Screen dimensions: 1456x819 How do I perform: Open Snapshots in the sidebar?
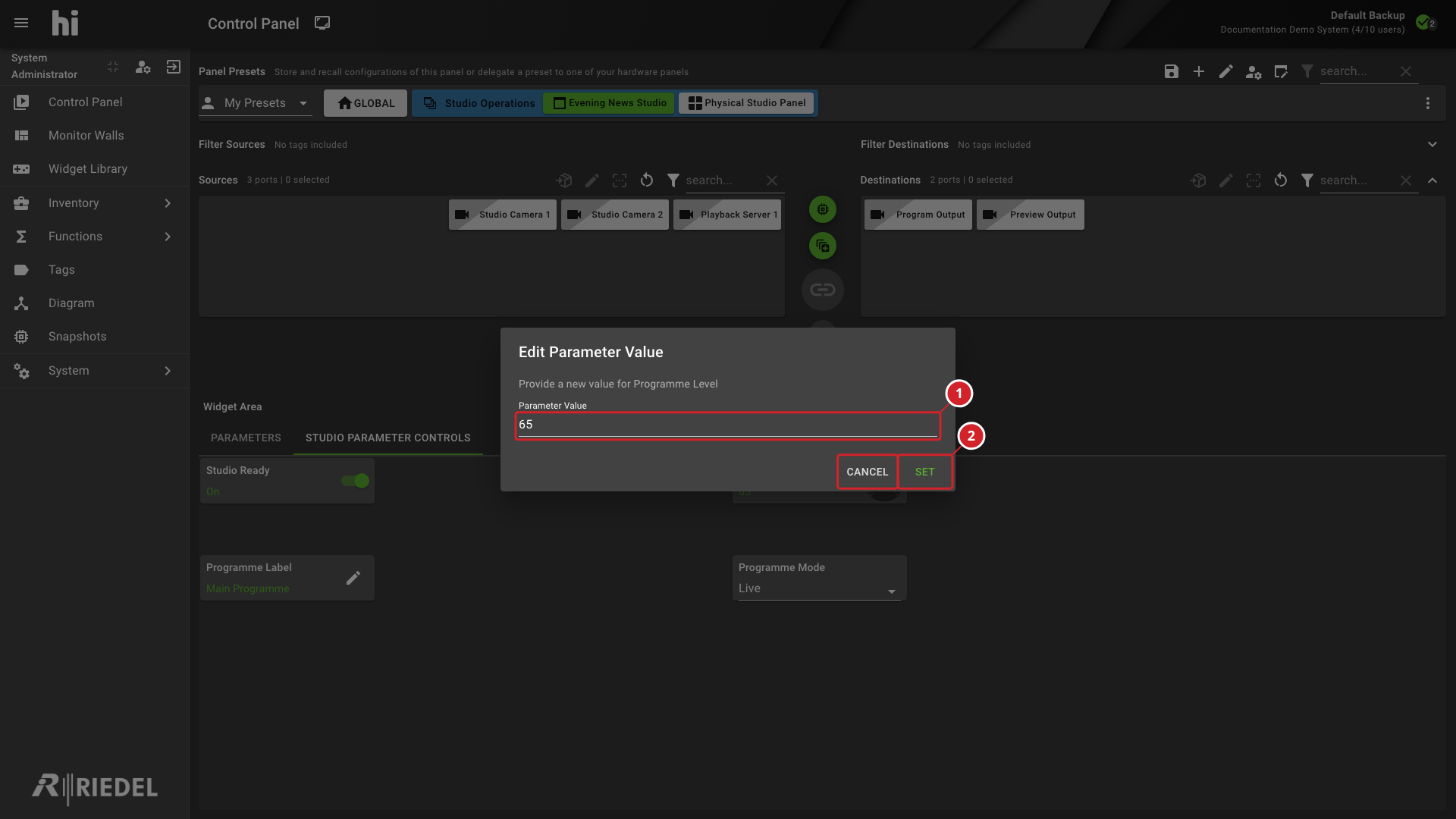pyautogui.click(x=94, y=337)
